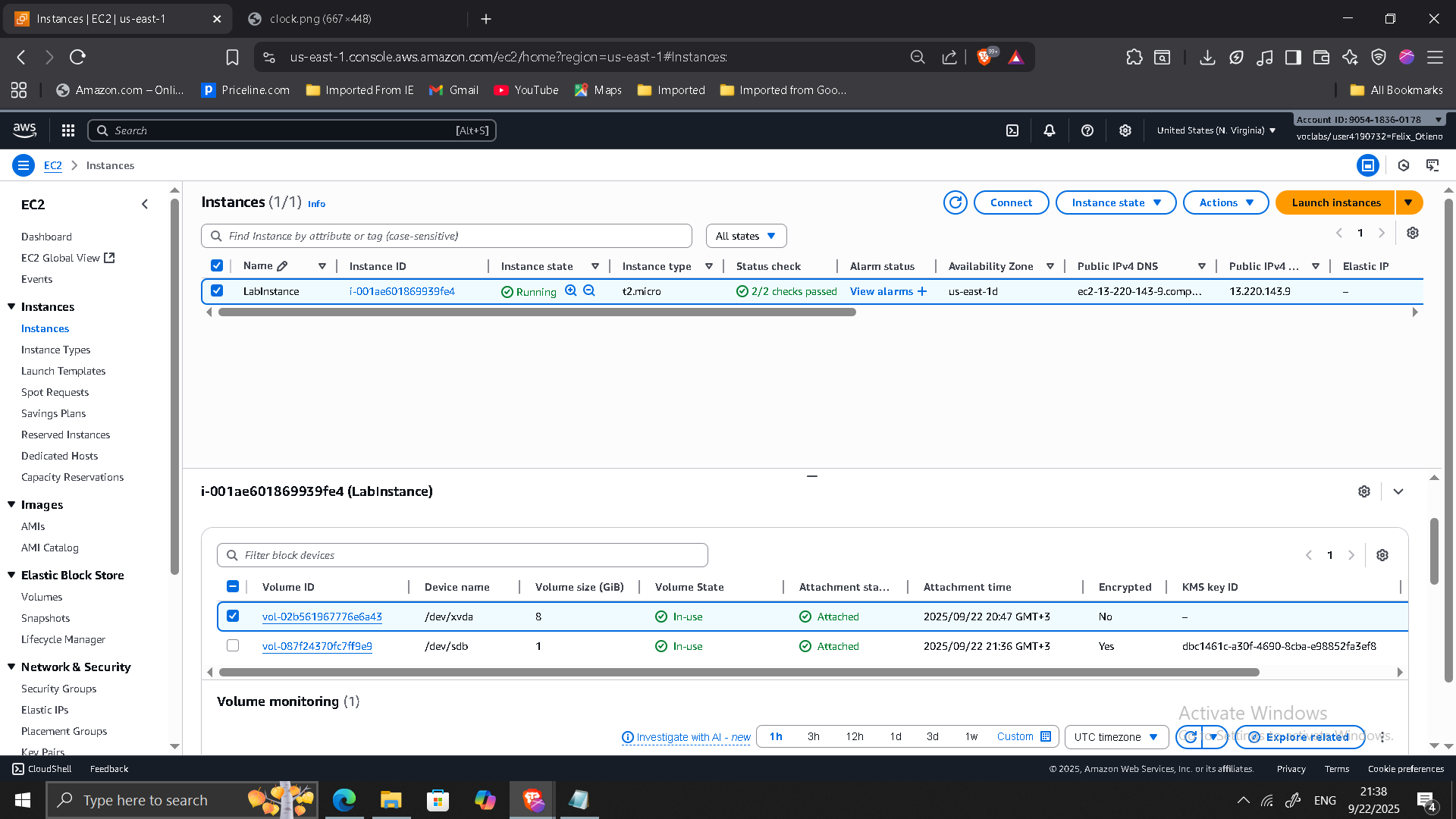Viewport: 1456px width, 819px height.
Task: Open block devices table settings gear
Action: [x=1382, y=555]
